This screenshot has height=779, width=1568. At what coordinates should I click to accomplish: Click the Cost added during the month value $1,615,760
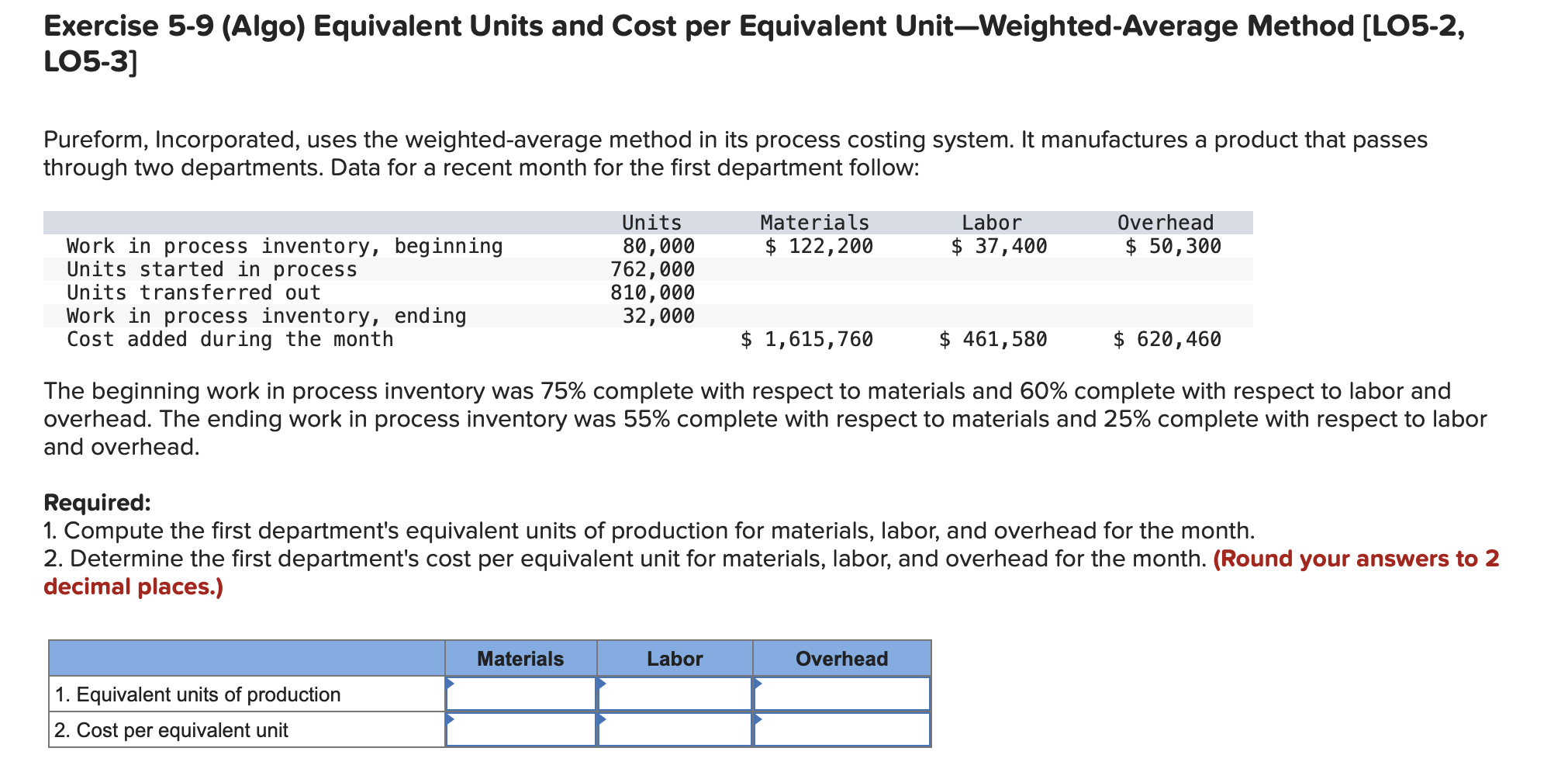[806, 339]
